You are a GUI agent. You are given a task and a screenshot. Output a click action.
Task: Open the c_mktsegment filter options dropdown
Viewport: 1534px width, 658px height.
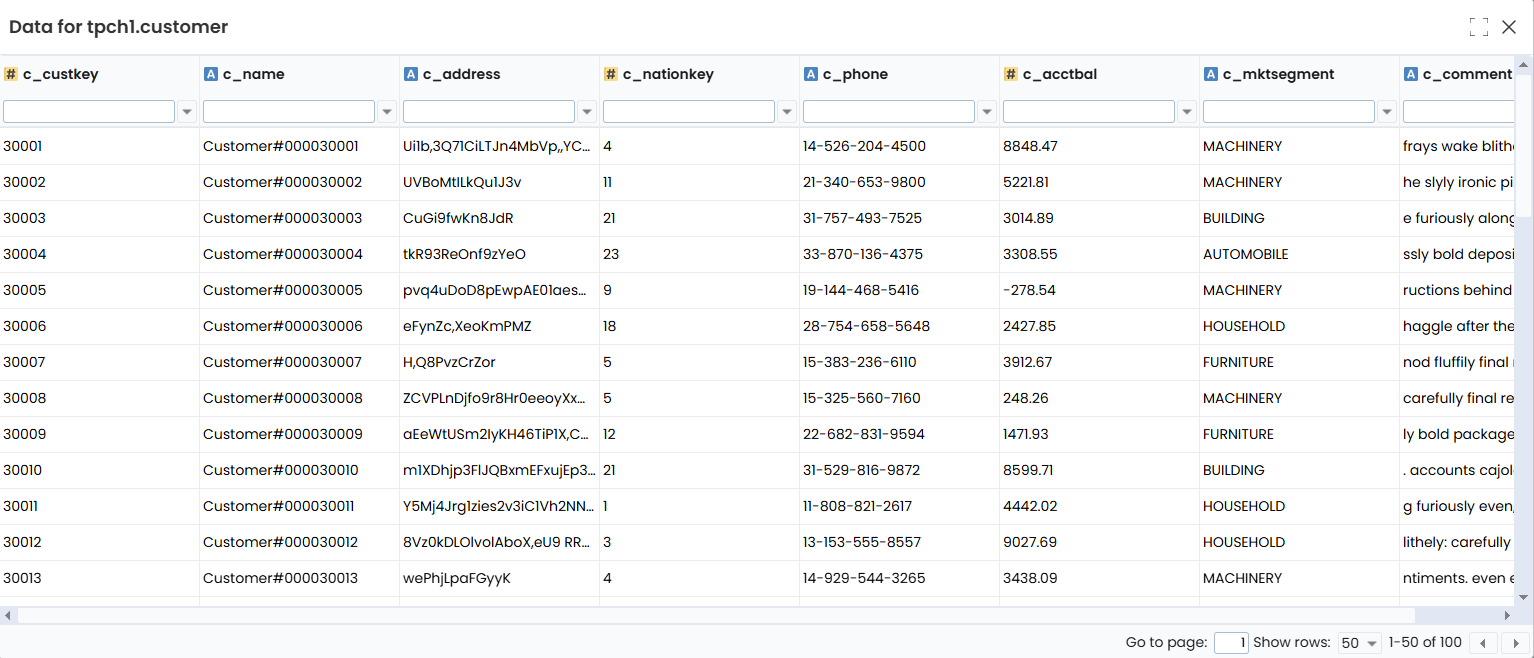pos(1387,112)
